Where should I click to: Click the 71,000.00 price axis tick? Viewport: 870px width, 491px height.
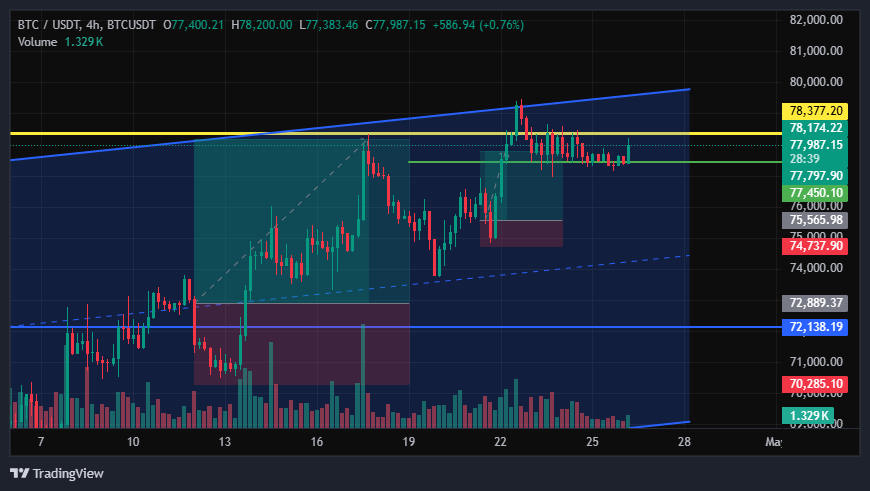tap(816, 362)
